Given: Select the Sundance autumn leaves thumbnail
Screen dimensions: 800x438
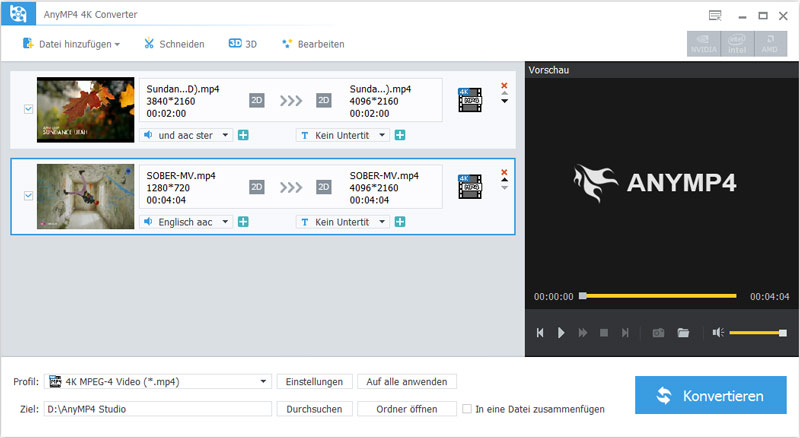Looking at the screenshot, I should click(x=85, y=110).
